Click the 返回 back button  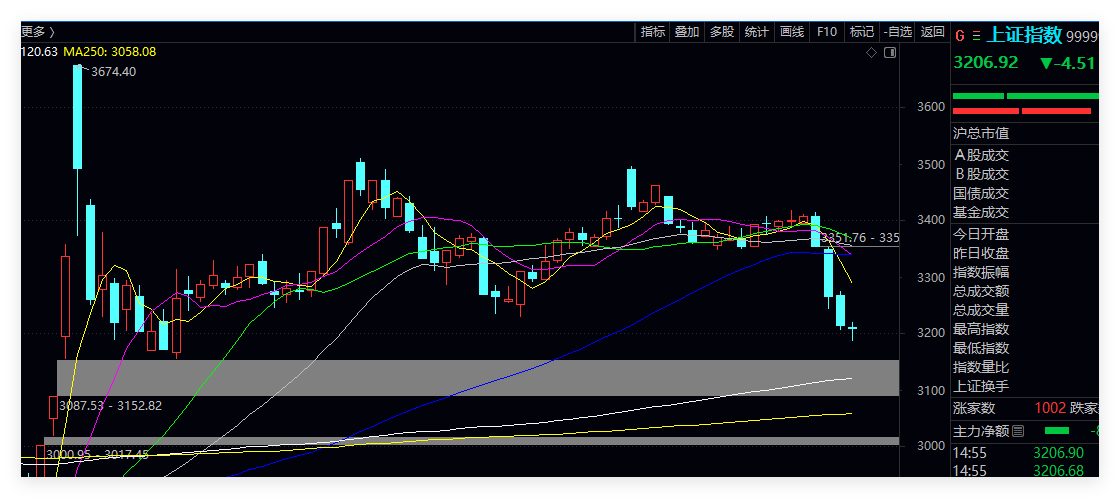coord(932,32)
